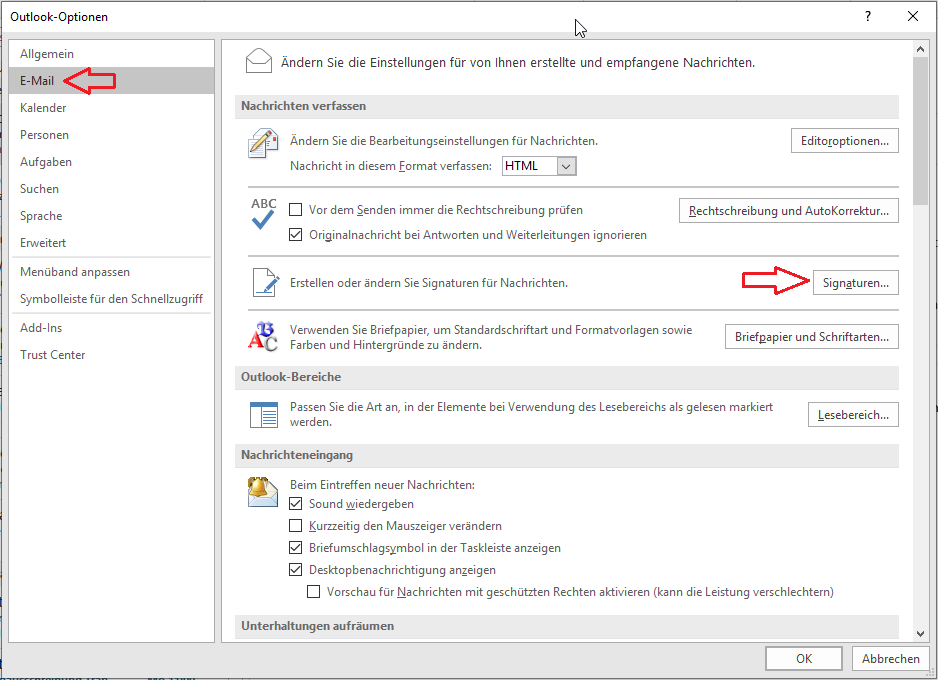Screen dimensions: 938x680
Task: Click the Nachrichteneingang section header
Action: (x=567, y=455)
